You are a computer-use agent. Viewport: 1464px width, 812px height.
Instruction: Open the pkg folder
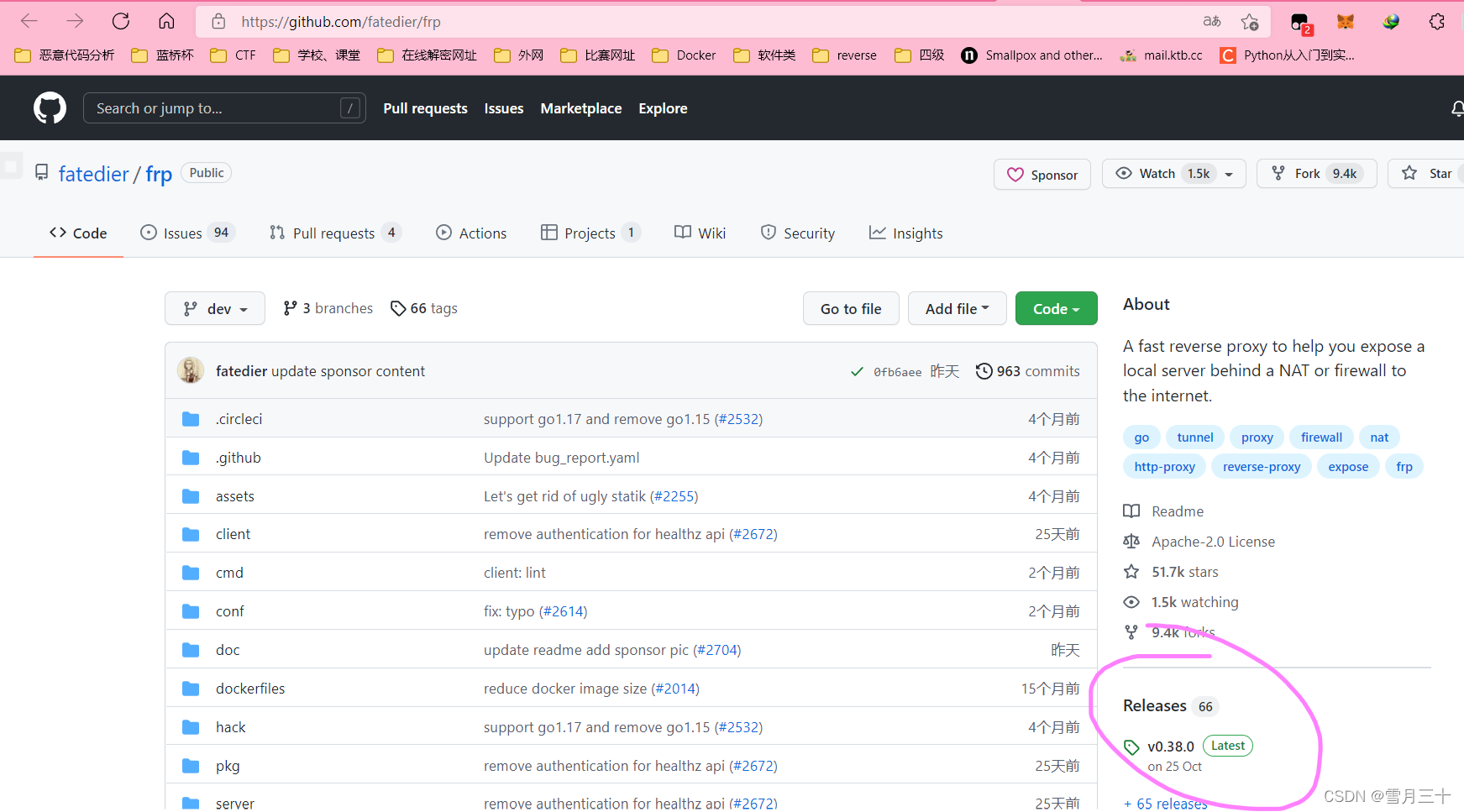tap(228, 766)
